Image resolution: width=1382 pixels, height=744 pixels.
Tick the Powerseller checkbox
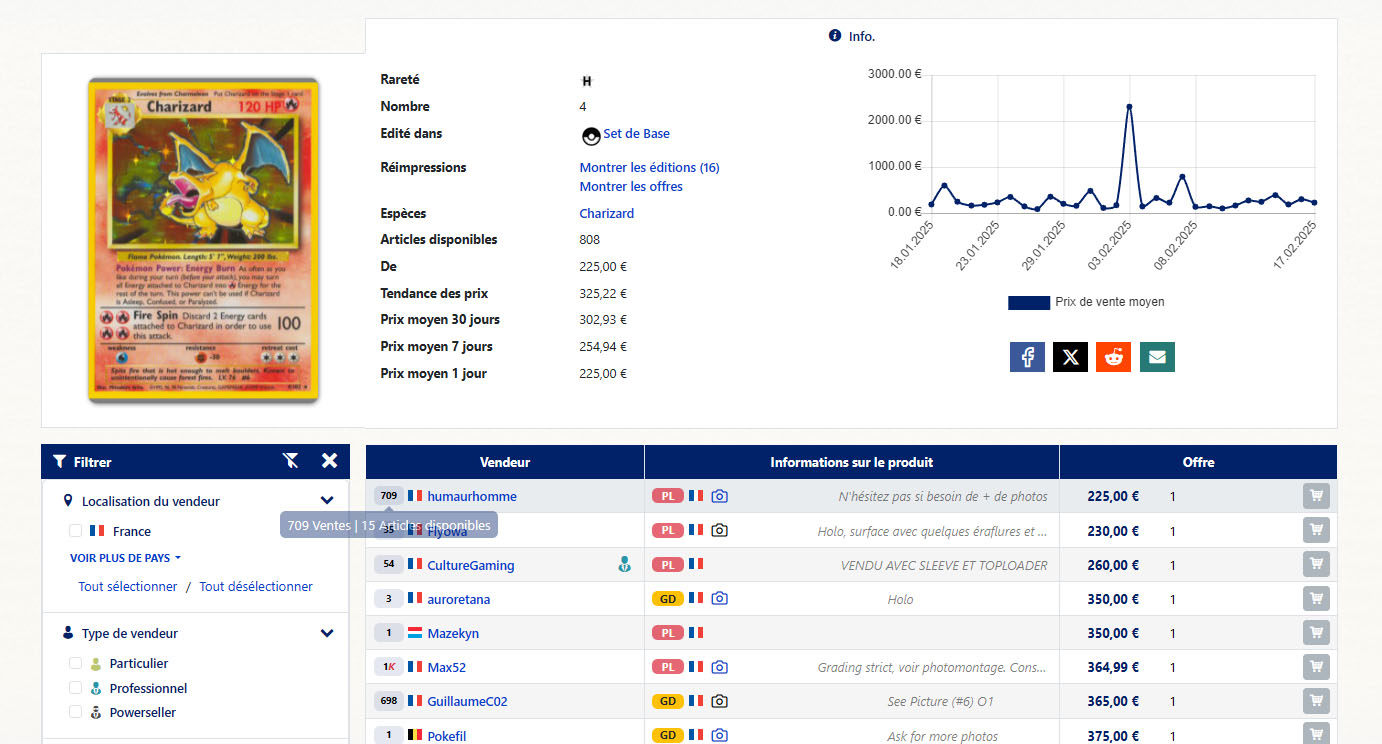(76, 712)
